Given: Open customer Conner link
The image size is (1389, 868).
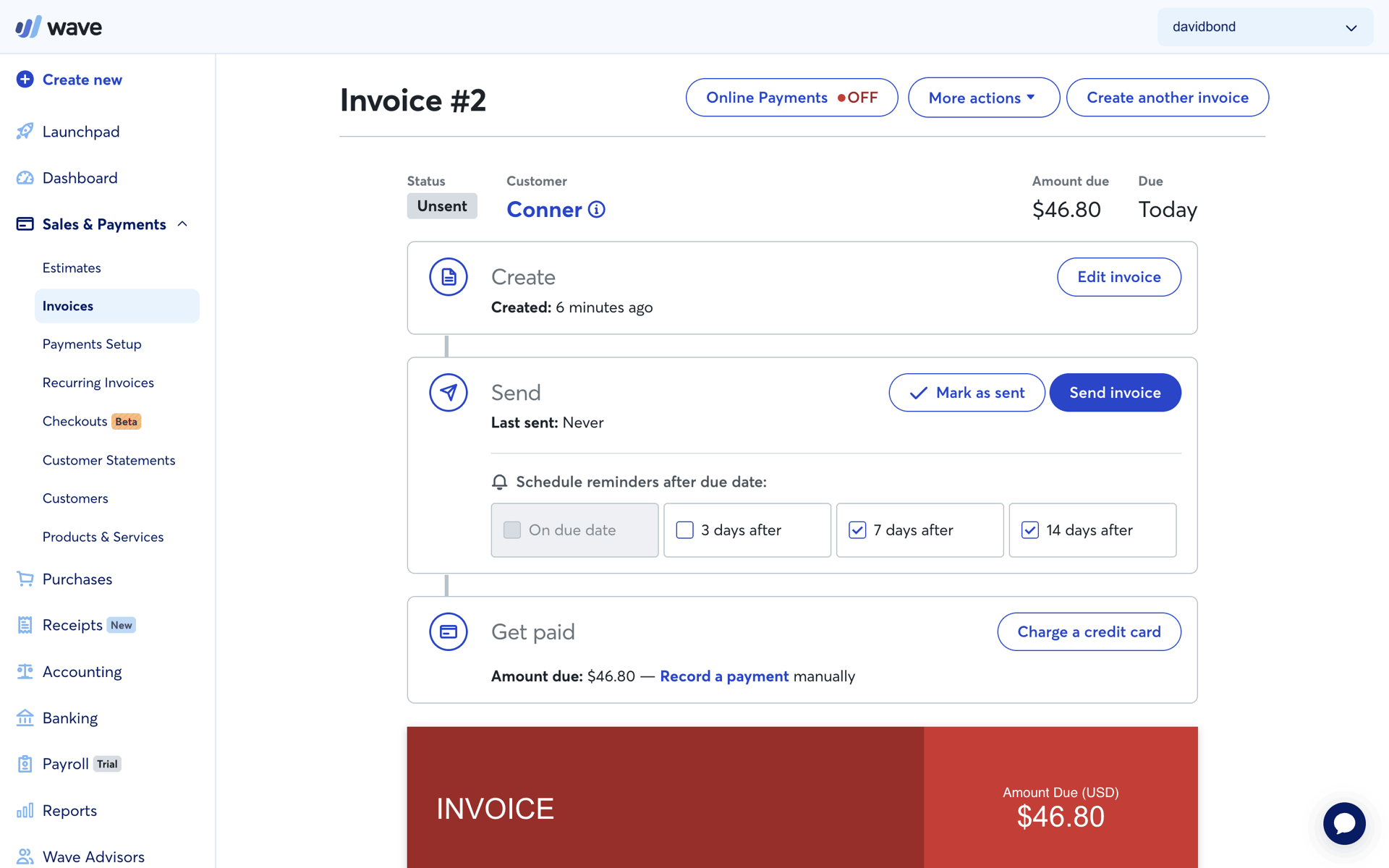Looking at the screenshot, I should pos(544,210).
